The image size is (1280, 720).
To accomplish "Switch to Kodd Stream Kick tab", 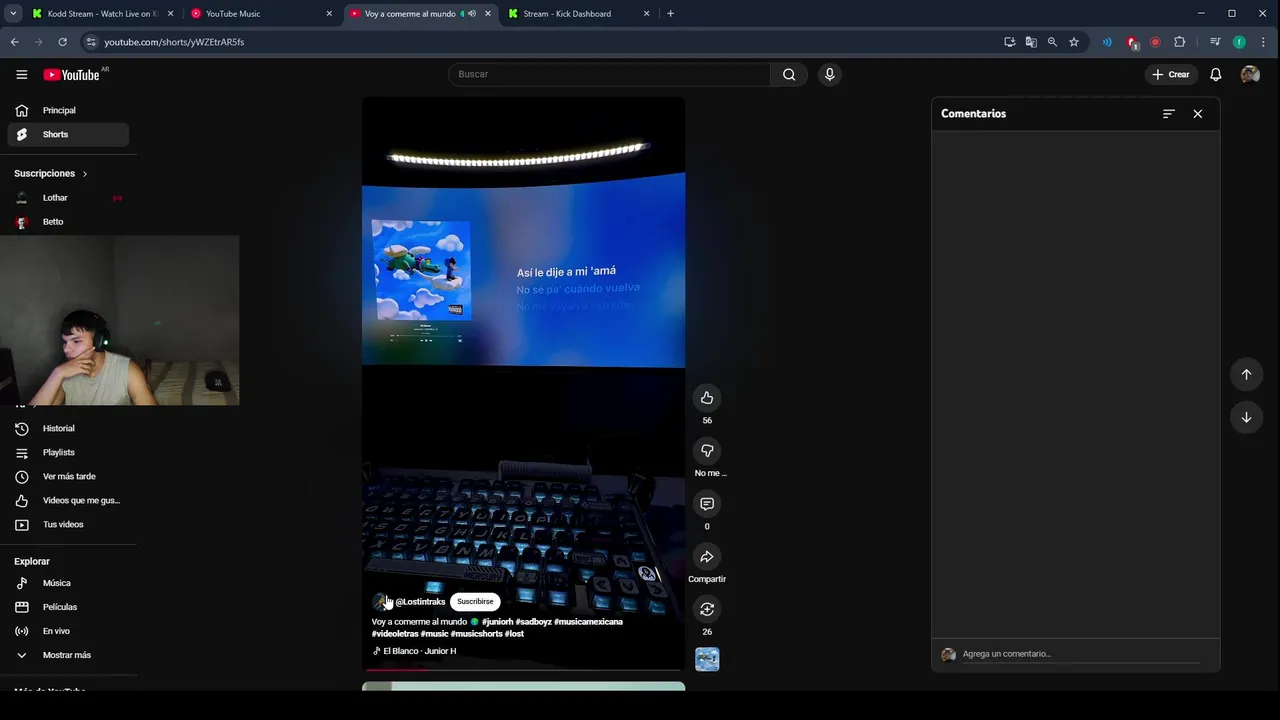I will pyautogui.click(x=102, y=14).
